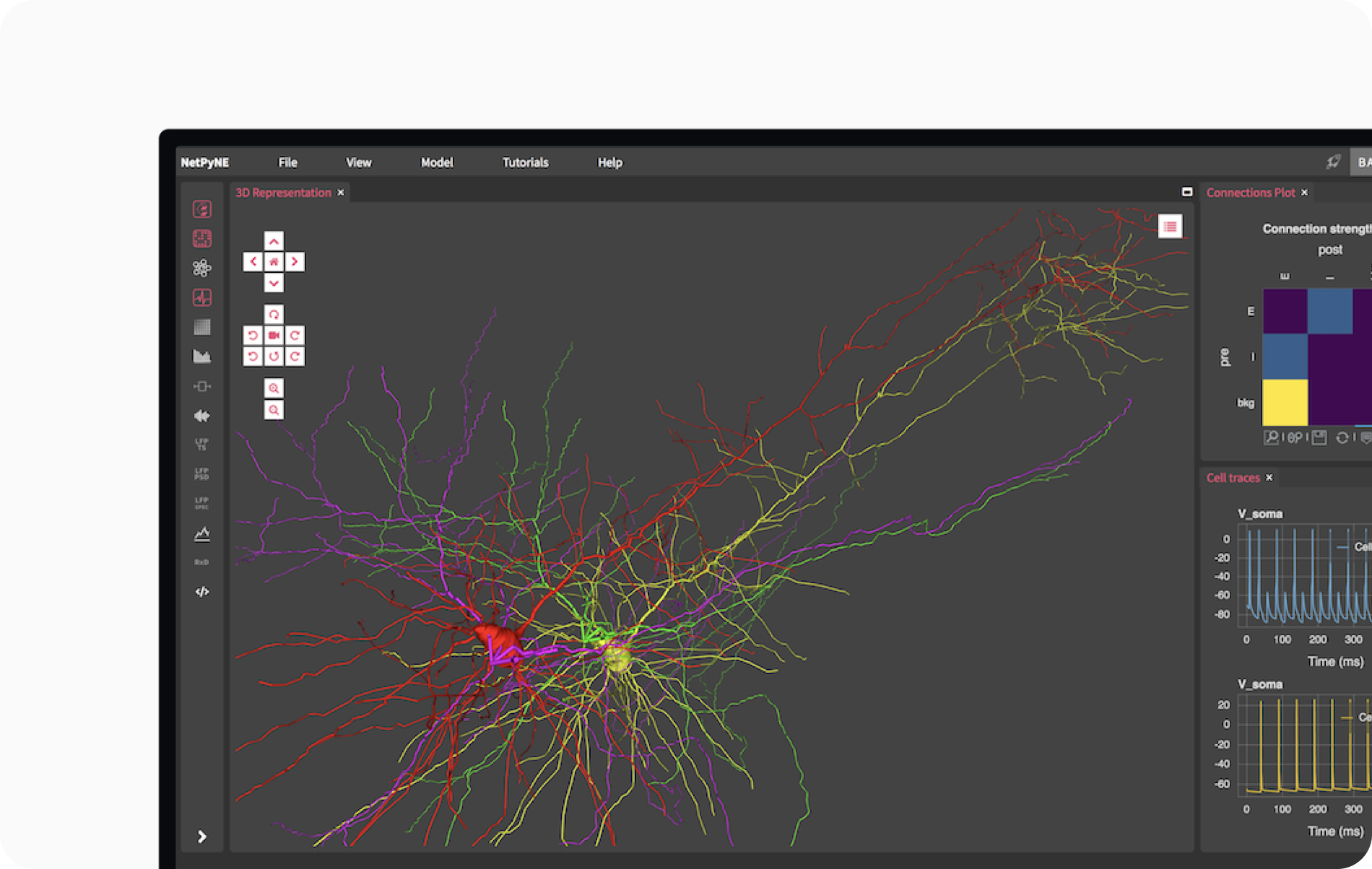Click the box-with-side-lines sidebar icon
This screenshot has width=1372, height=869.
click(202, 386)
